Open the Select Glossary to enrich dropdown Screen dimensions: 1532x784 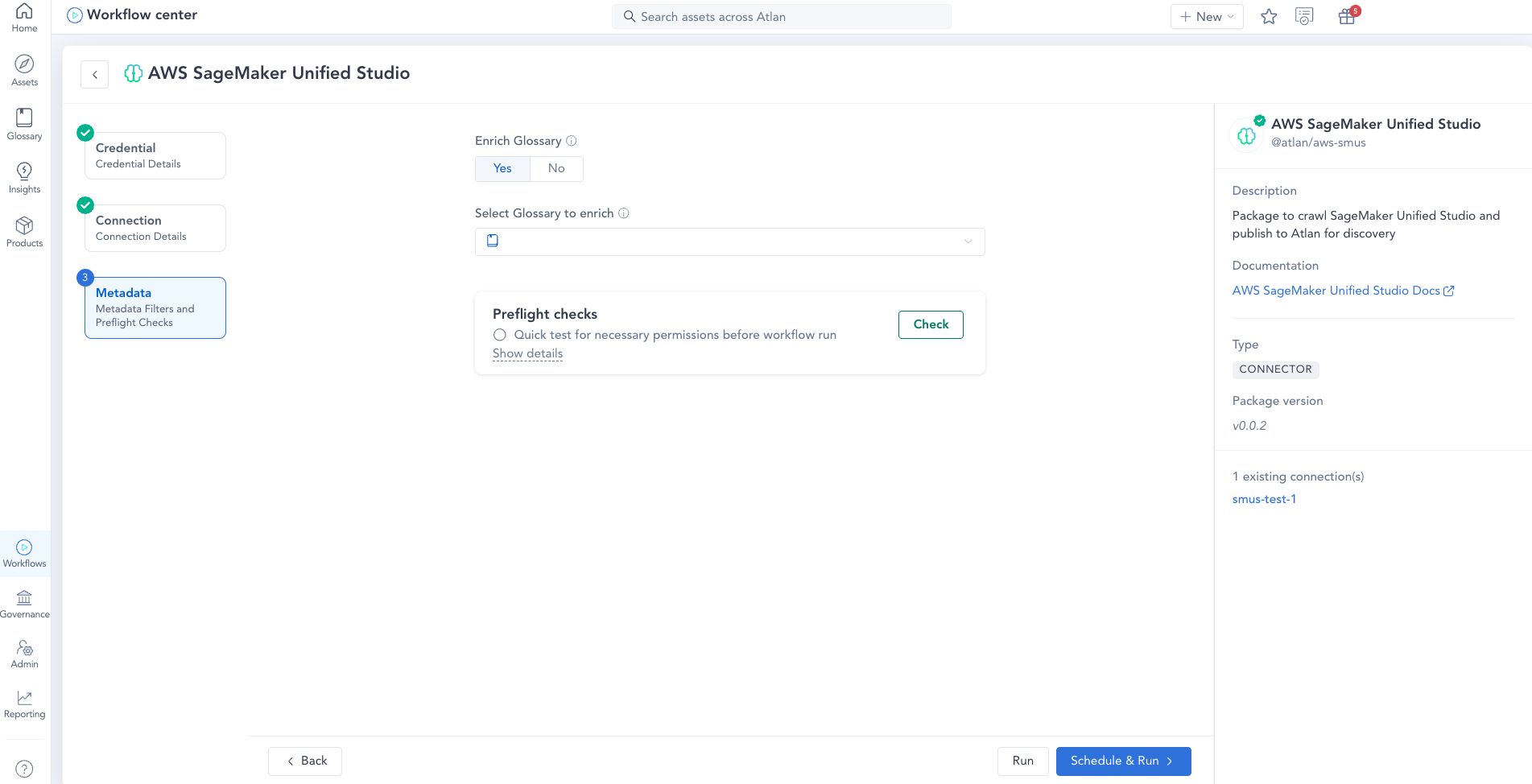(729, 241)
